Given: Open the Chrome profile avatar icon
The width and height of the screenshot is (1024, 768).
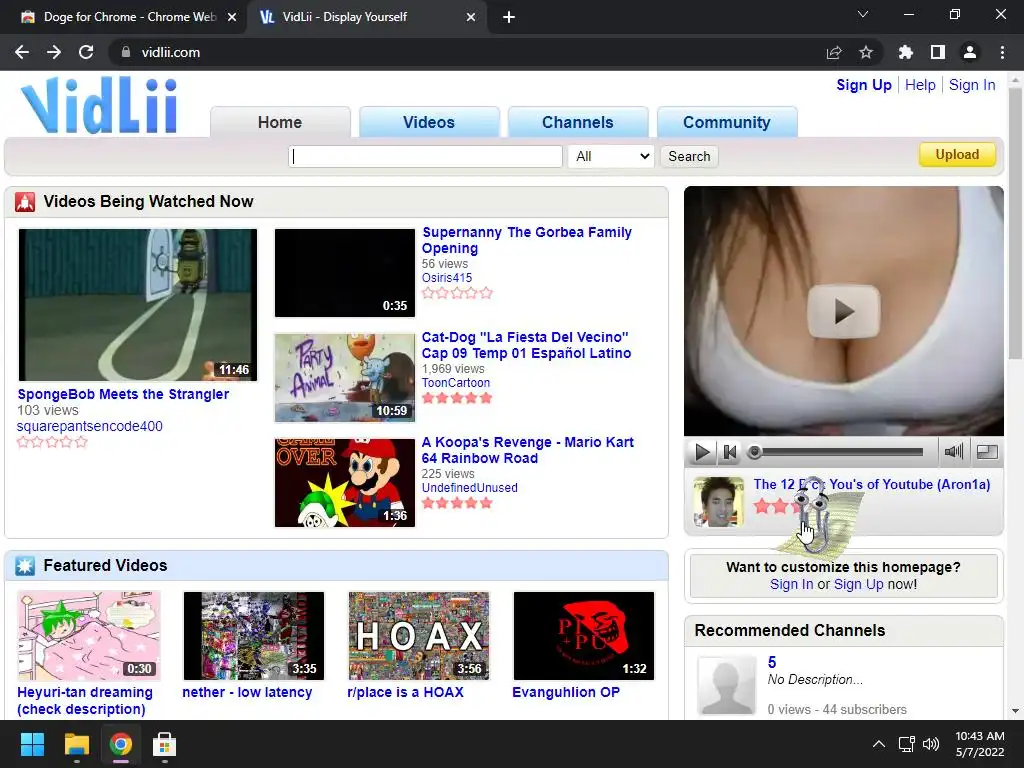Looking at the screenshot, I should tap(970, 52).
